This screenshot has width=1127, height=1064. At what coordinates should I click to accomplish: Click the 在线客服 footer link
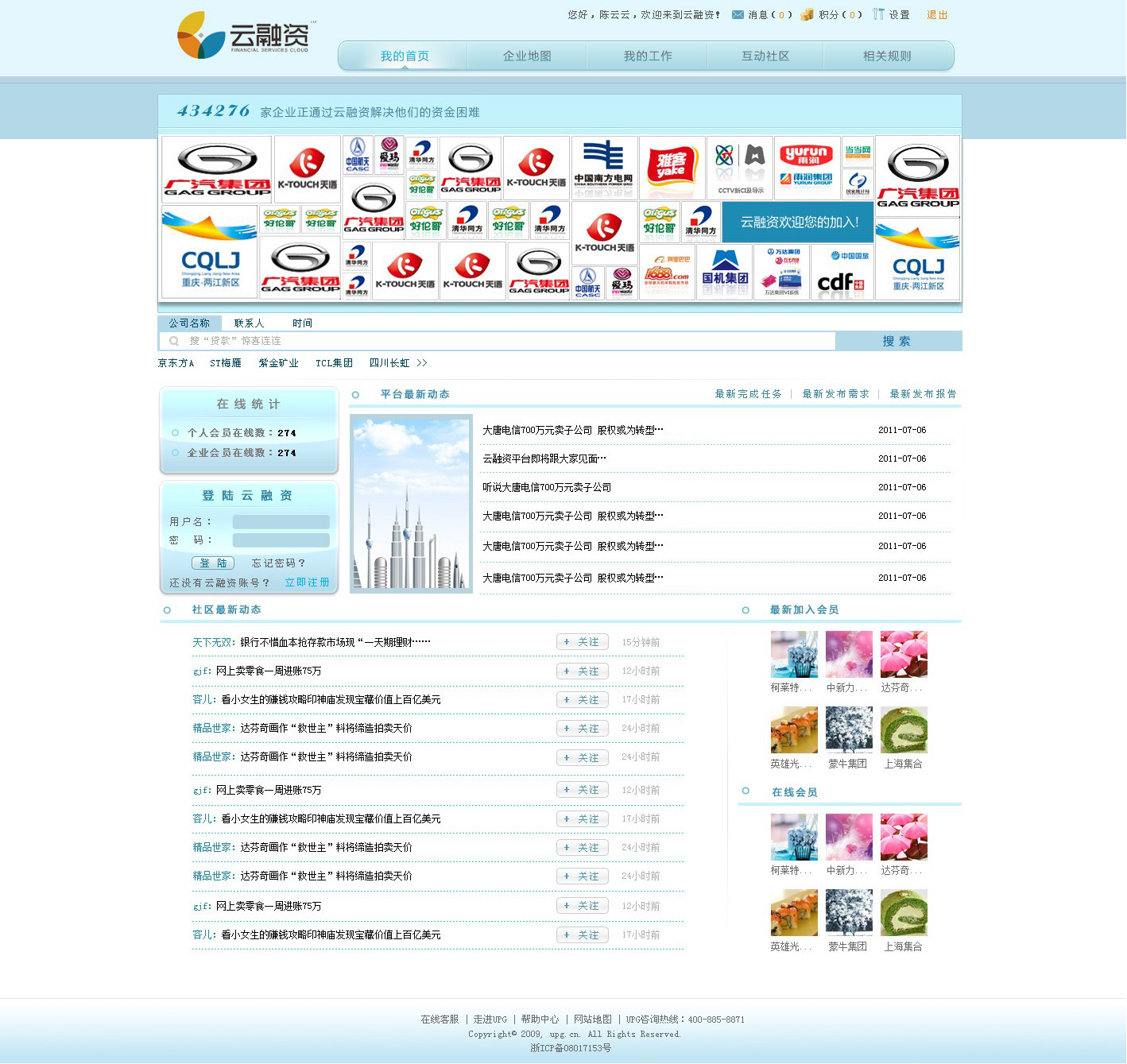pos(440,1020)
